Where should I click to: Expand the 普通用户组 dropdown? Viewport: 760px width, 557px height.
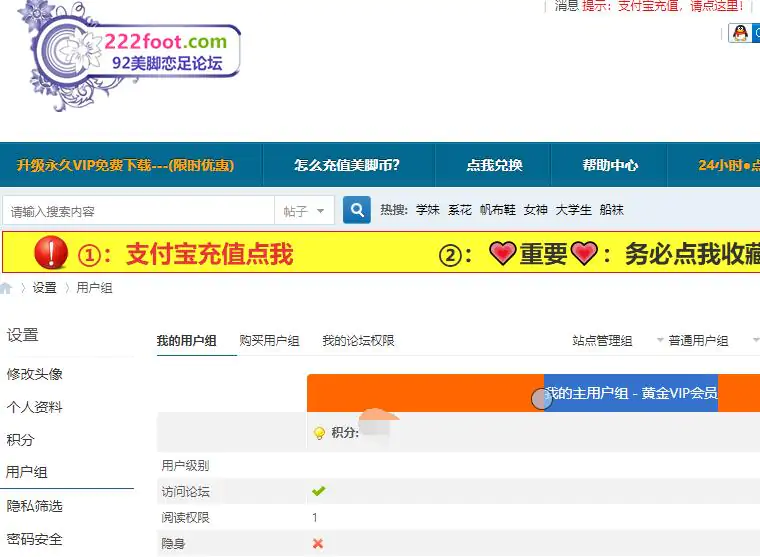[756, 340]
